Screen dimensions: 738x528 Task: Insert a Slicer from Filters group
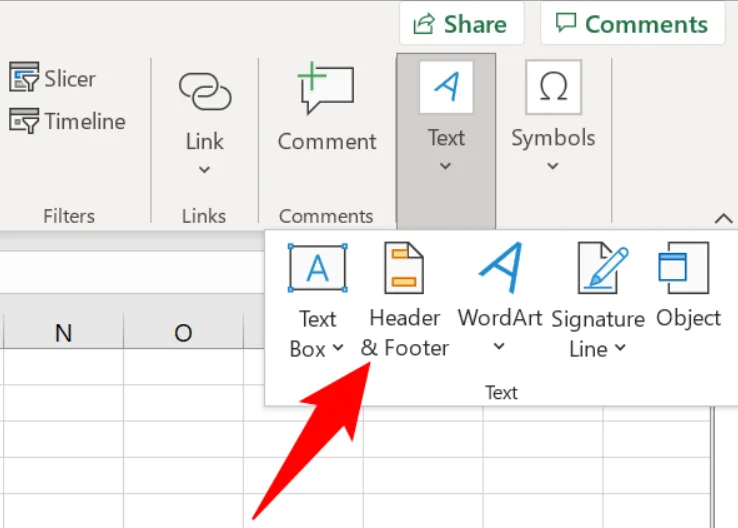(x=53, y=78)
